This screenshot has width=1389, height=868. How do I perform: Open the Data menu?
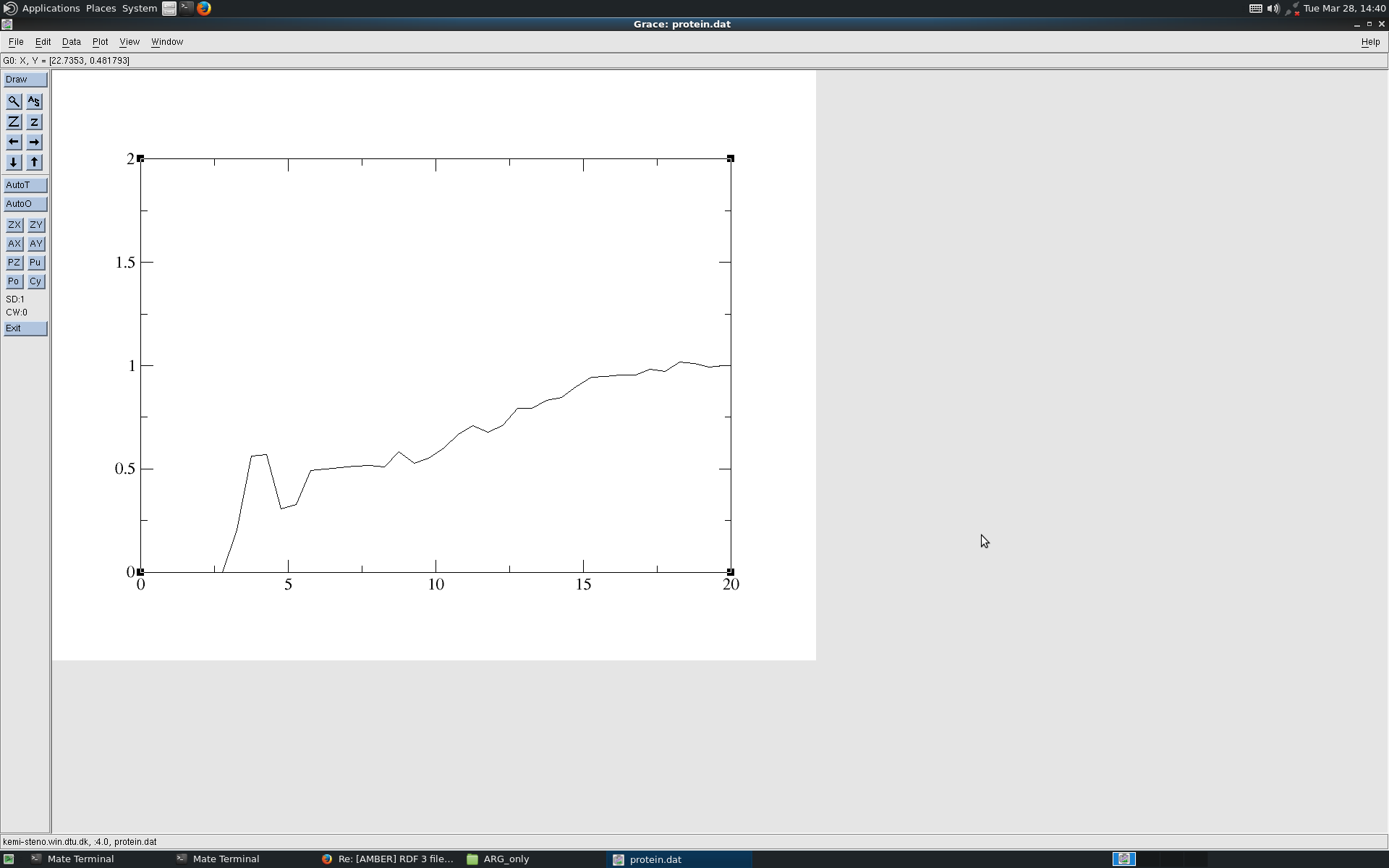click(71, 42)
